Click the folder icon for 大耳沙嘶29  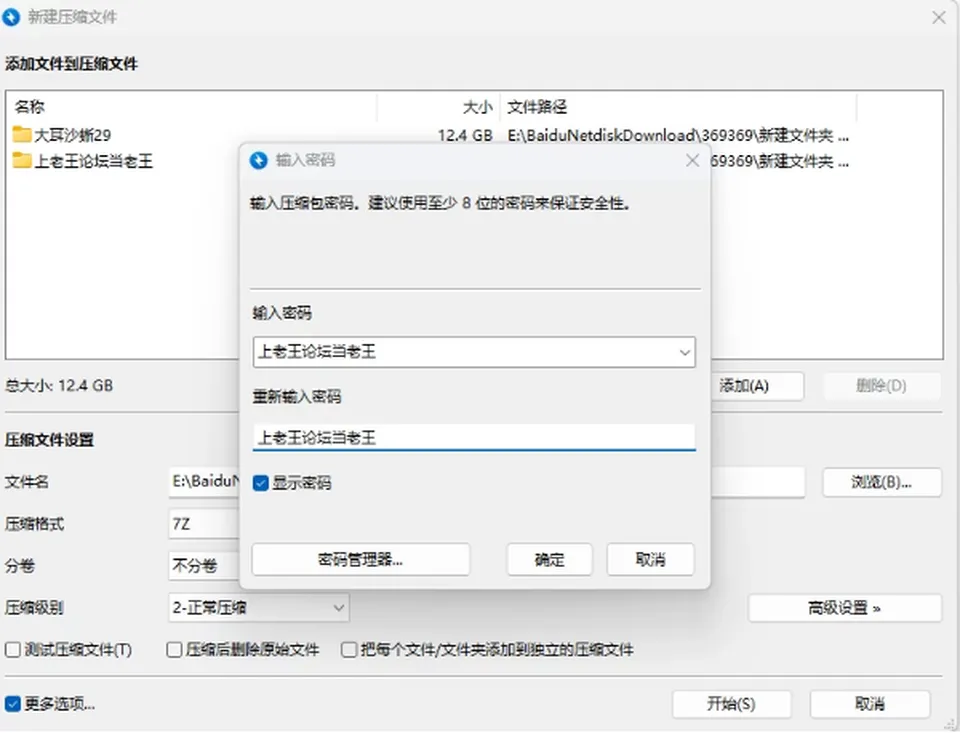22,134
